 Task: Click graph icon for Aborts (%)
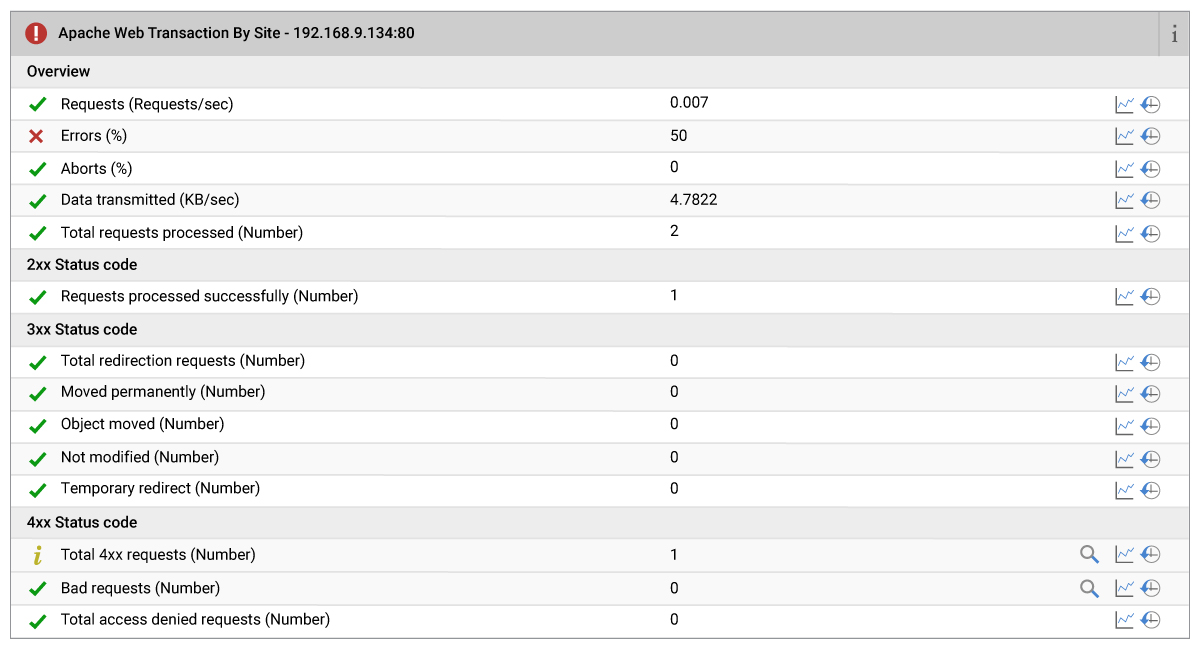point(1124,169)
